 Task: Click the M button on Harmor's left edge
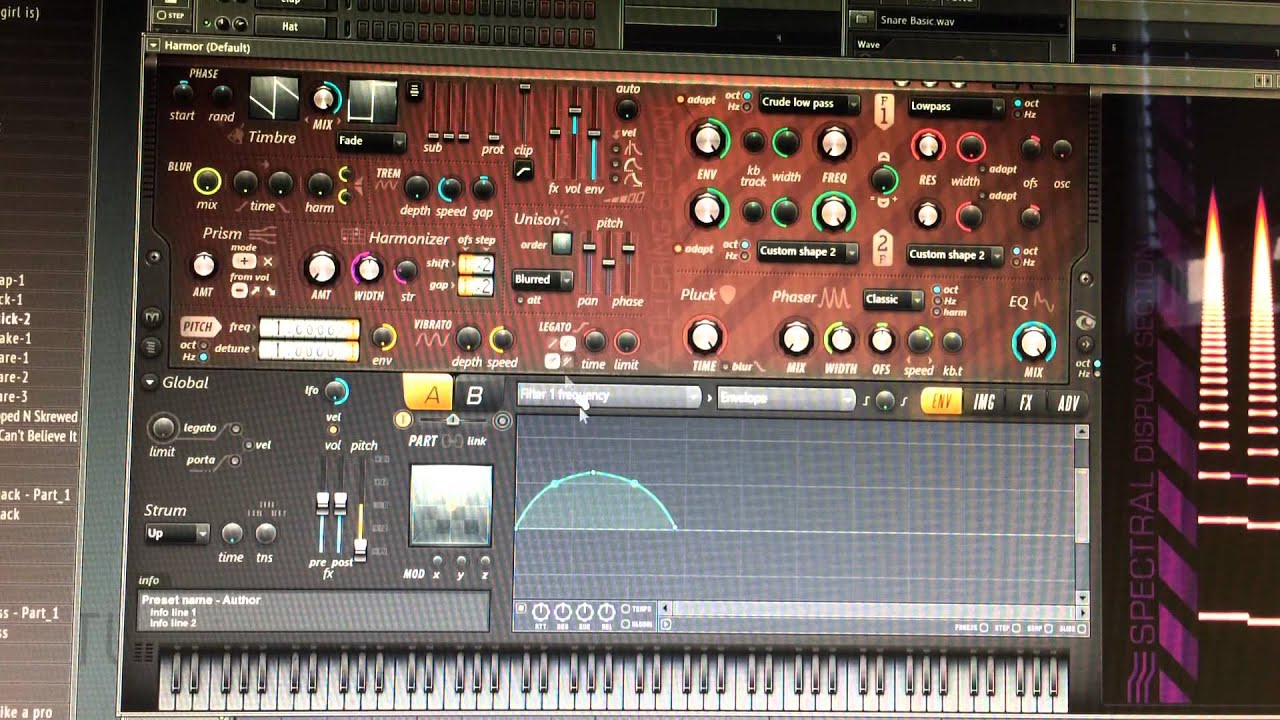point(152,317)
